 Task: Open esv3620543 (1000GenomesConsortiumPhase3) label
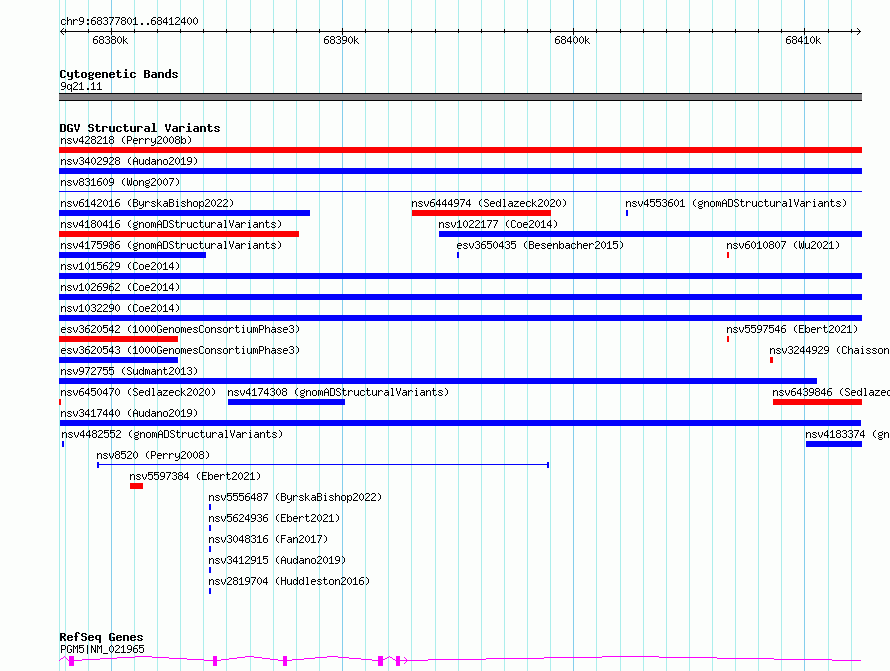click(180, 350)
